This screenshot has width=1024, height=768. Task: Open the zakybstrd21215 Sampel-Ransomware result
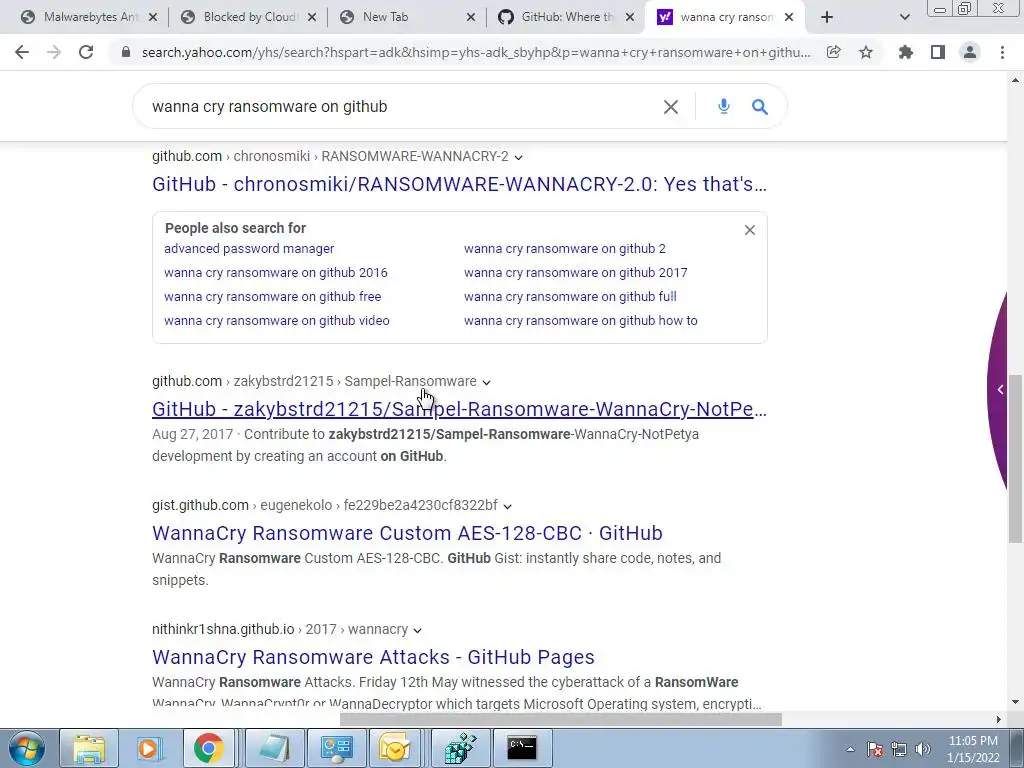[x=459, y=409]
